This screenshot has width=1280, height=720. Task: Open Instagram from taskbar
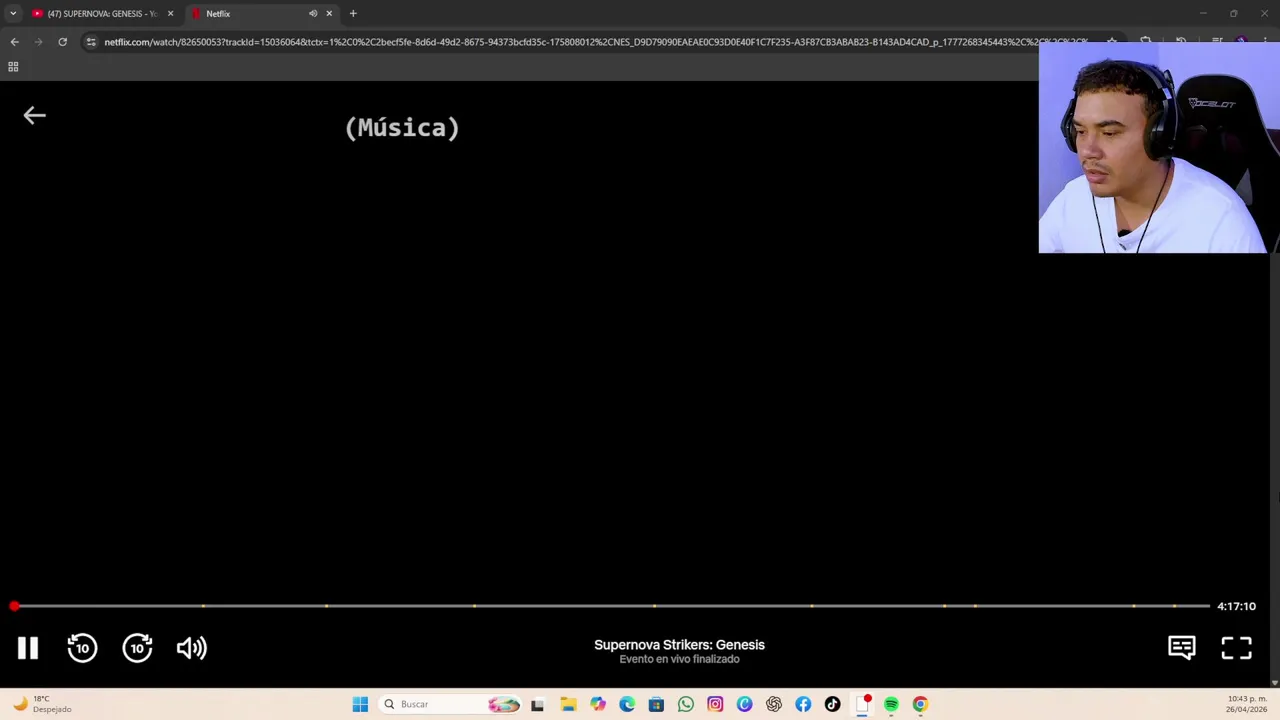[715, 704]
